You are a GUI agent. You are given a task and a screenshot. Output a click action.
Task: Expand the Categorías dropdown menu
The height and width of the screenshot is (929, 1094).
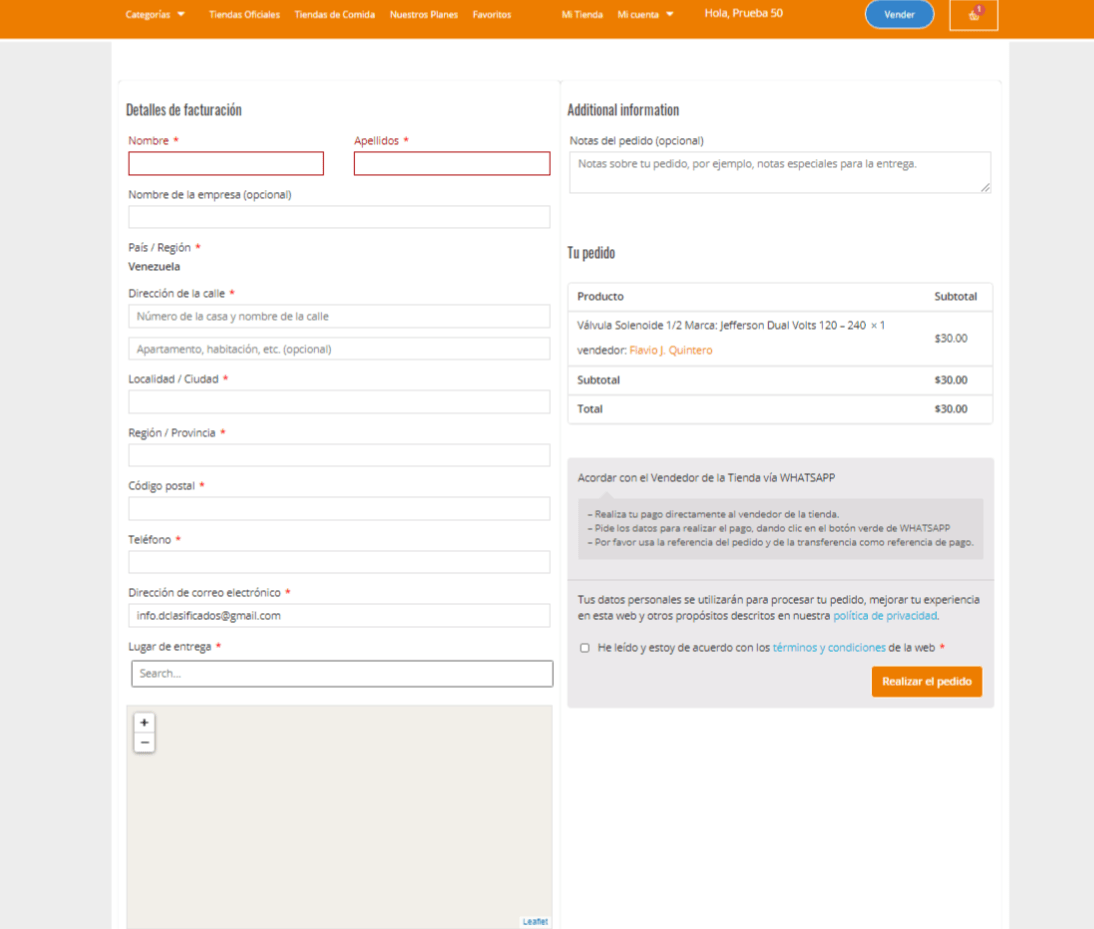[x=155, y=15]
